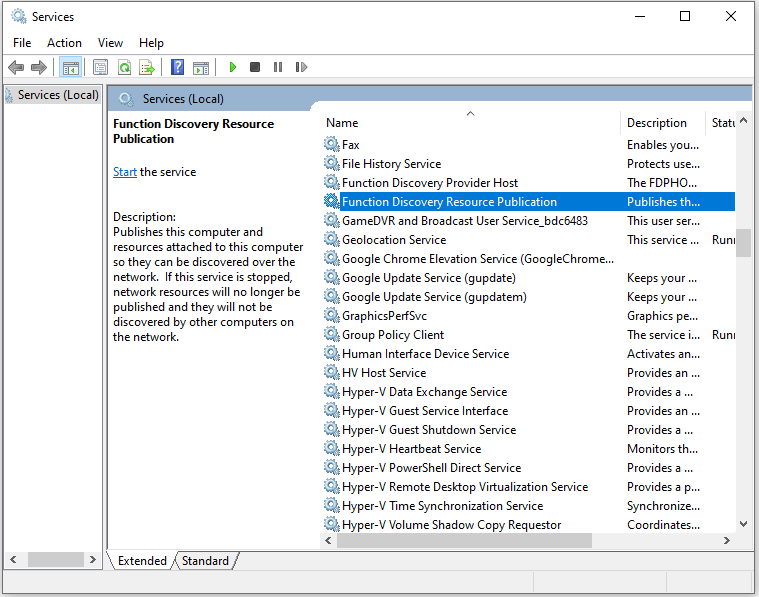Select Hyper-V Volume Shadow Copy Requestor

click(529, 524)
